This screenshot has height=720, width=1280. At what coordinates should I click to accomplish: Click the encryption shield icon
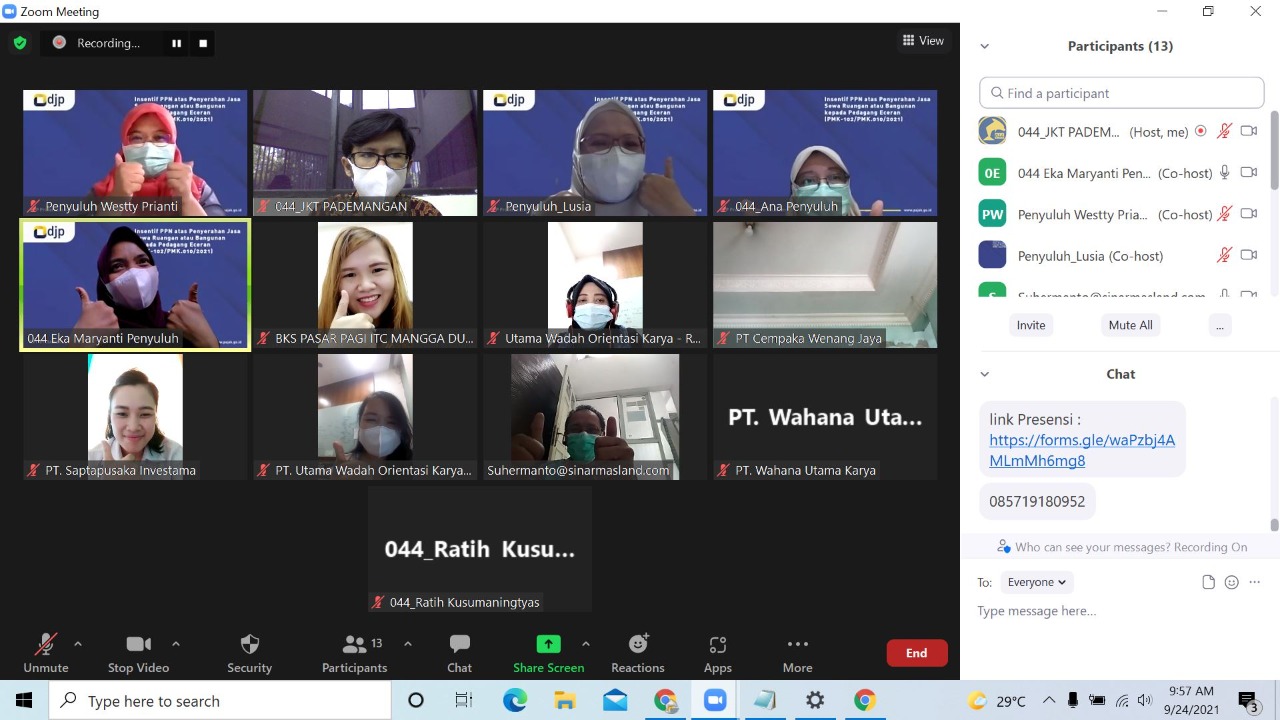click(x=20, y=43)
